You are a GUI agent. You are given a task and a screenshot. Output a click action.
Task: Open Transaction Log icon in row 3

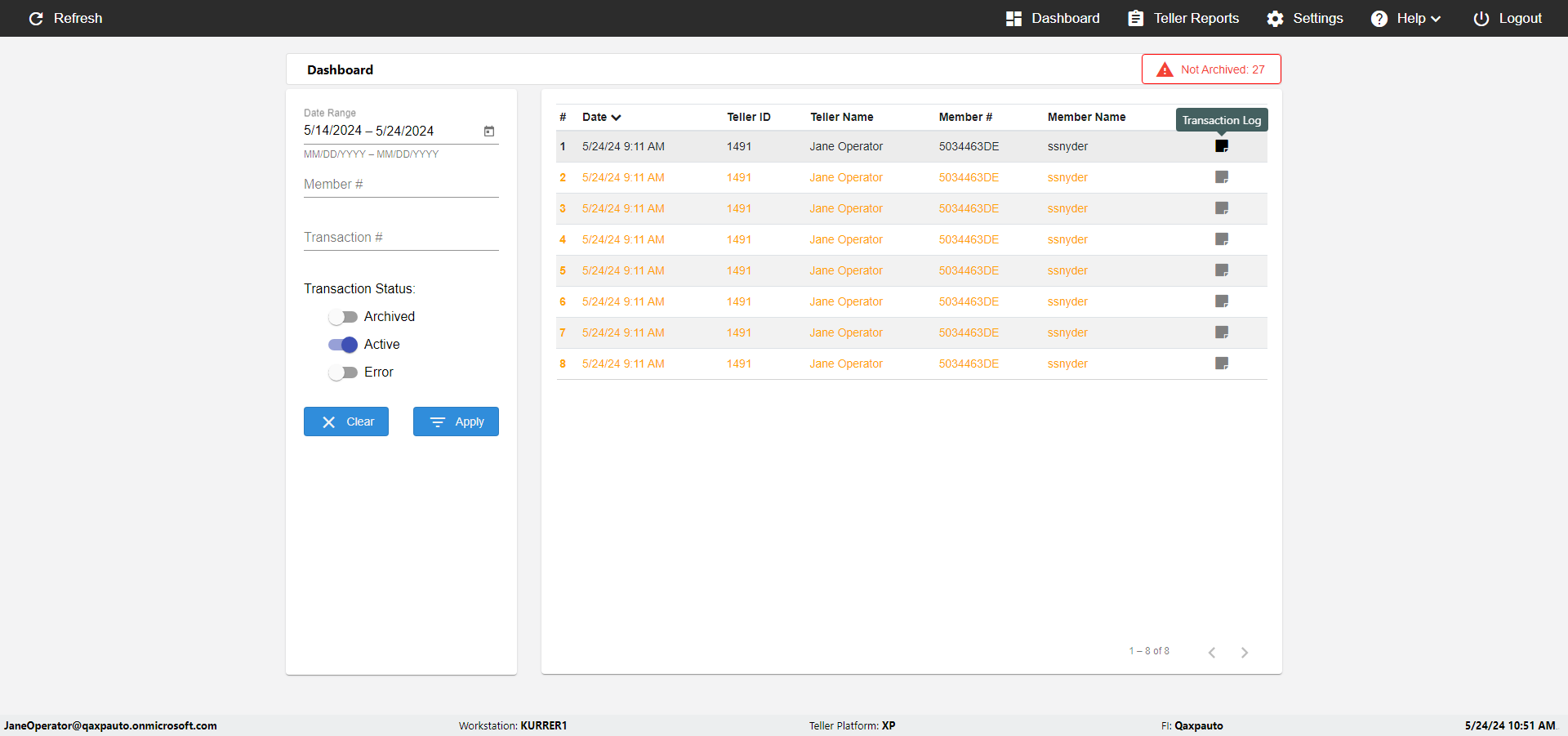pos(1222,208)
